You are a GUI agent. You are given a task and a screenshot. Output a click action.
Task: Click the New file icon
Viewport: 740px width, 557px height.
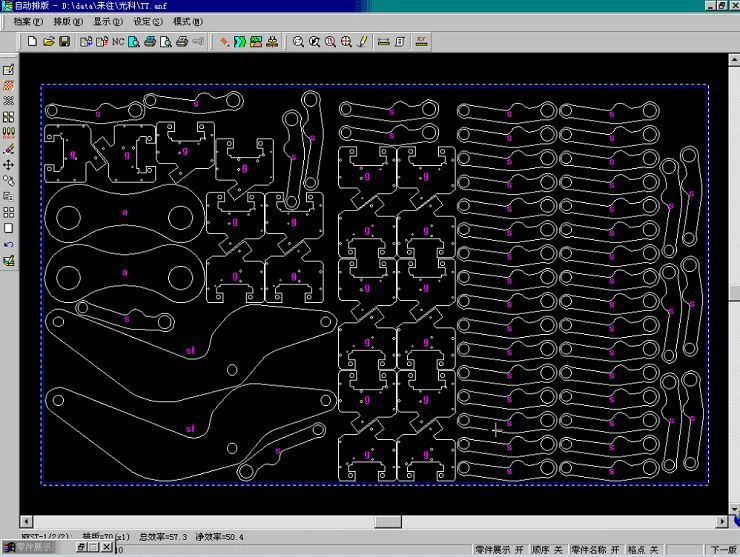[32, 41]
